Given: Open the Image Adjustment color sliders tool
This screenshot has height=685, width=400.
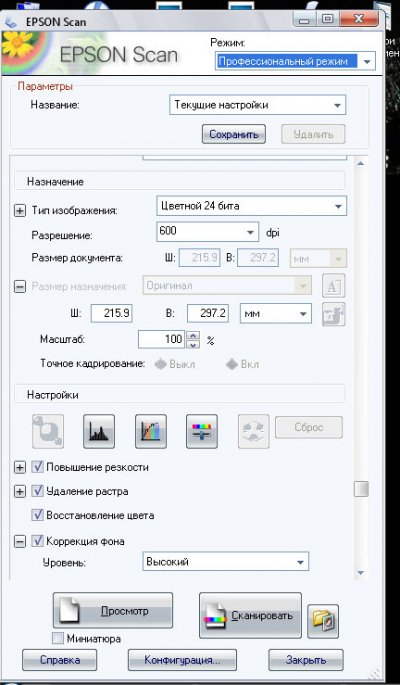Looking at the screenshot, I should tap(202, 431).
